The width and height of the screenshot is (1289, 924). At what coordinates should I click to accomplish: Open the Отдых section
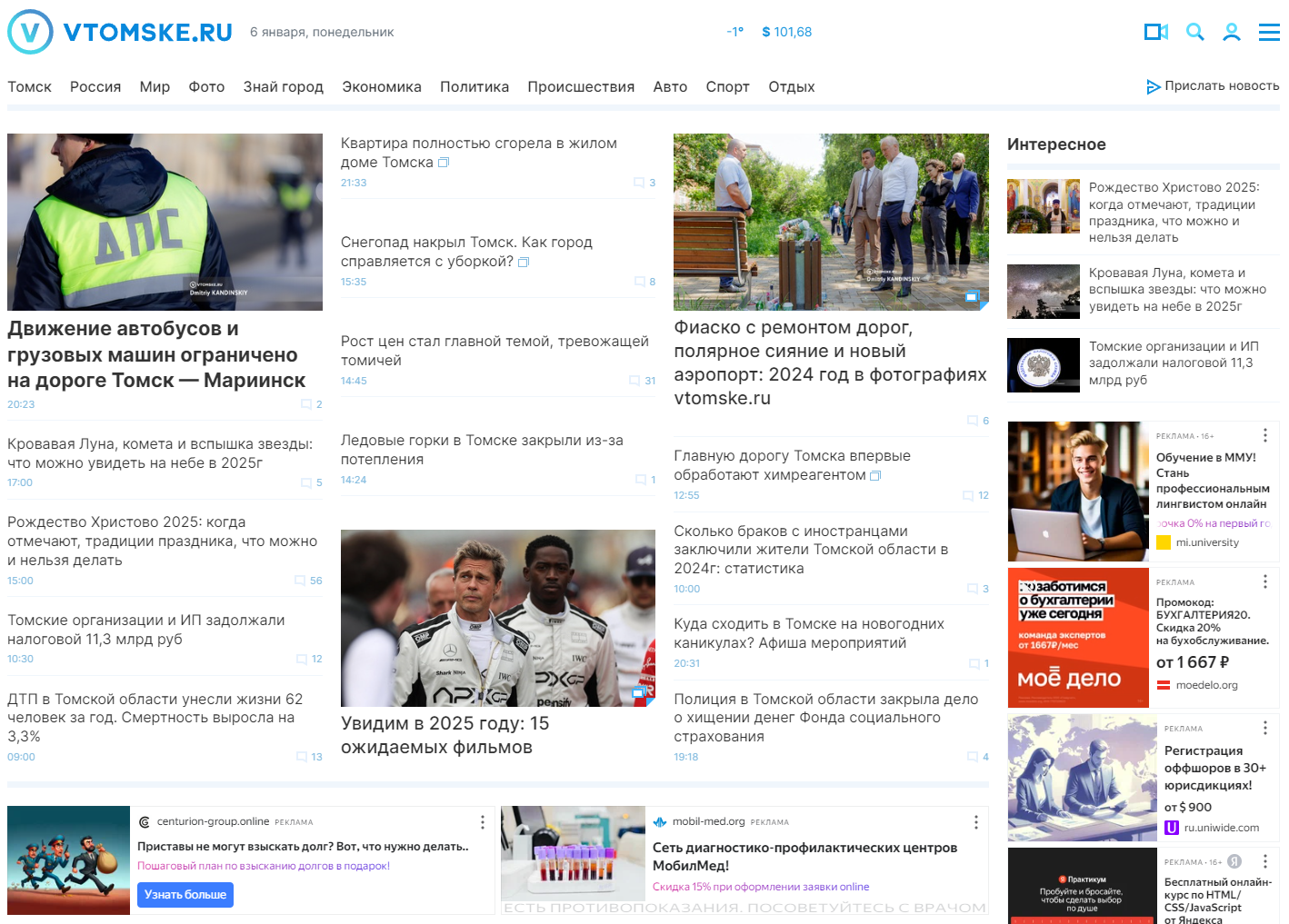(x=791, y=87)
